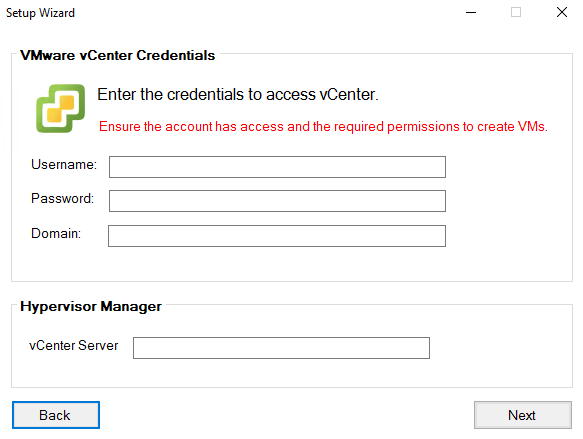
Task: Proceed with the Next button
Action: tap(523, 415)
